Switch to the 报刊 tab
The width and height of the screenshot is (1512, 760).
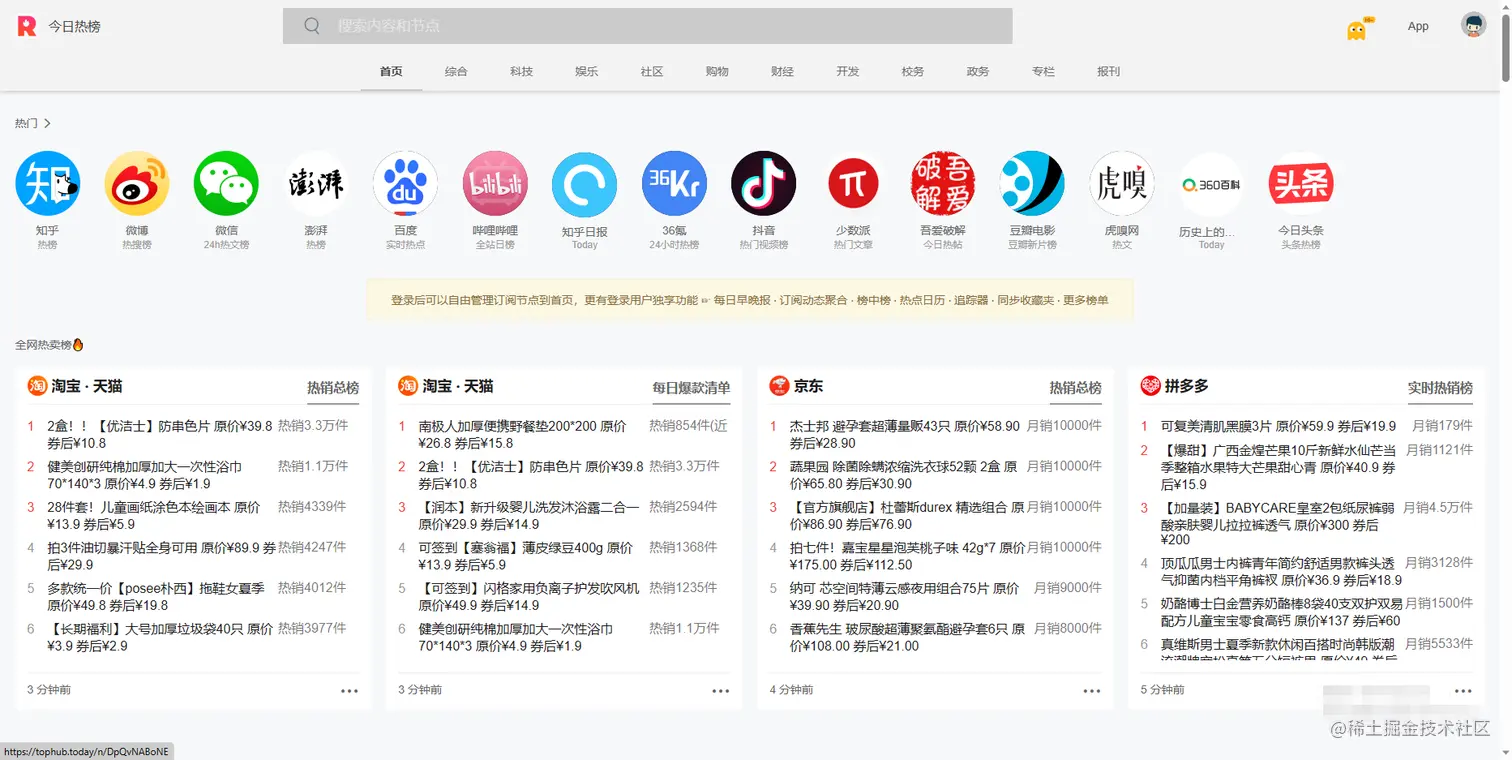[1109, 72]
